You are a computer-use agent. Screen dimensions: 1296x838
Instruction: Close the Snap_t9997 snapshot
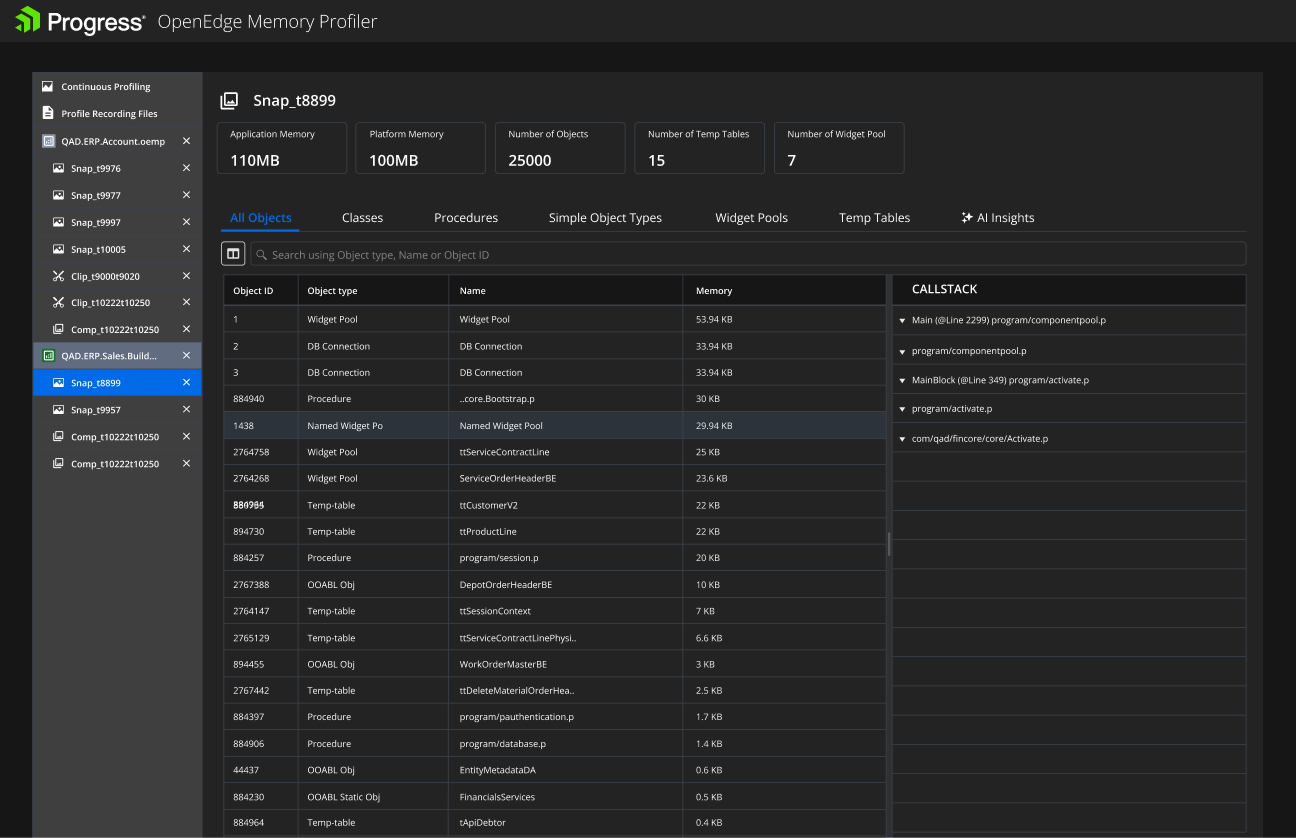[x=186, y=222]
